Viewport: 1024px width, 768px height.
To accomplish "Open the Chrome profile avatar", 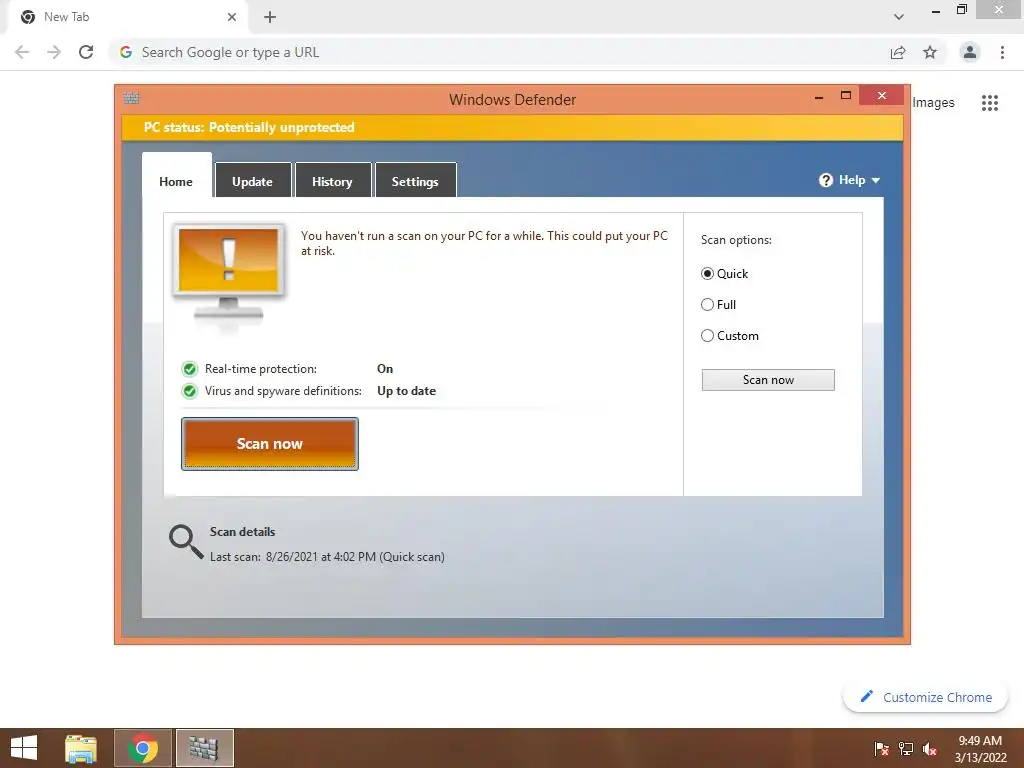I will (970, 52).
